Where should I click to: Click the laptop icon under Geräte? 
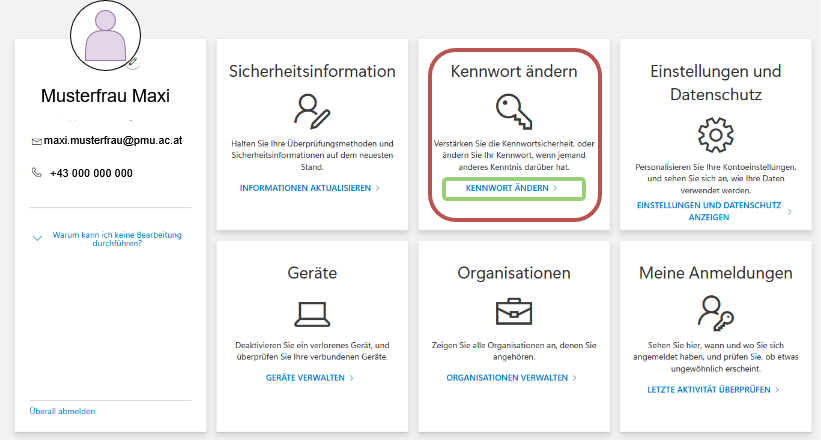(x=311, y=313)
